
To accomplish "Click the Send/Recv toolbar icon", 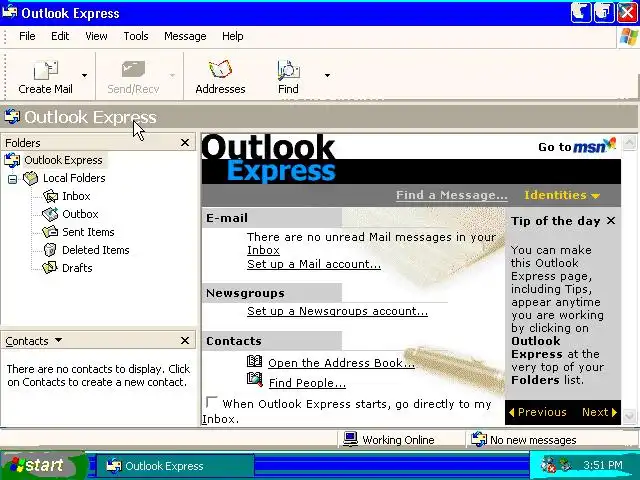I will [133, 70].
